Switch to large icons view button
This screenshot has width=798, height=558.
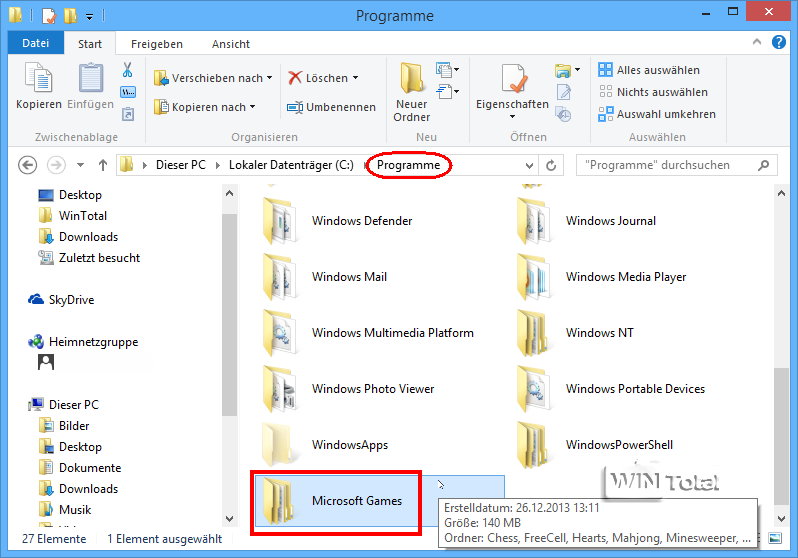775,539
